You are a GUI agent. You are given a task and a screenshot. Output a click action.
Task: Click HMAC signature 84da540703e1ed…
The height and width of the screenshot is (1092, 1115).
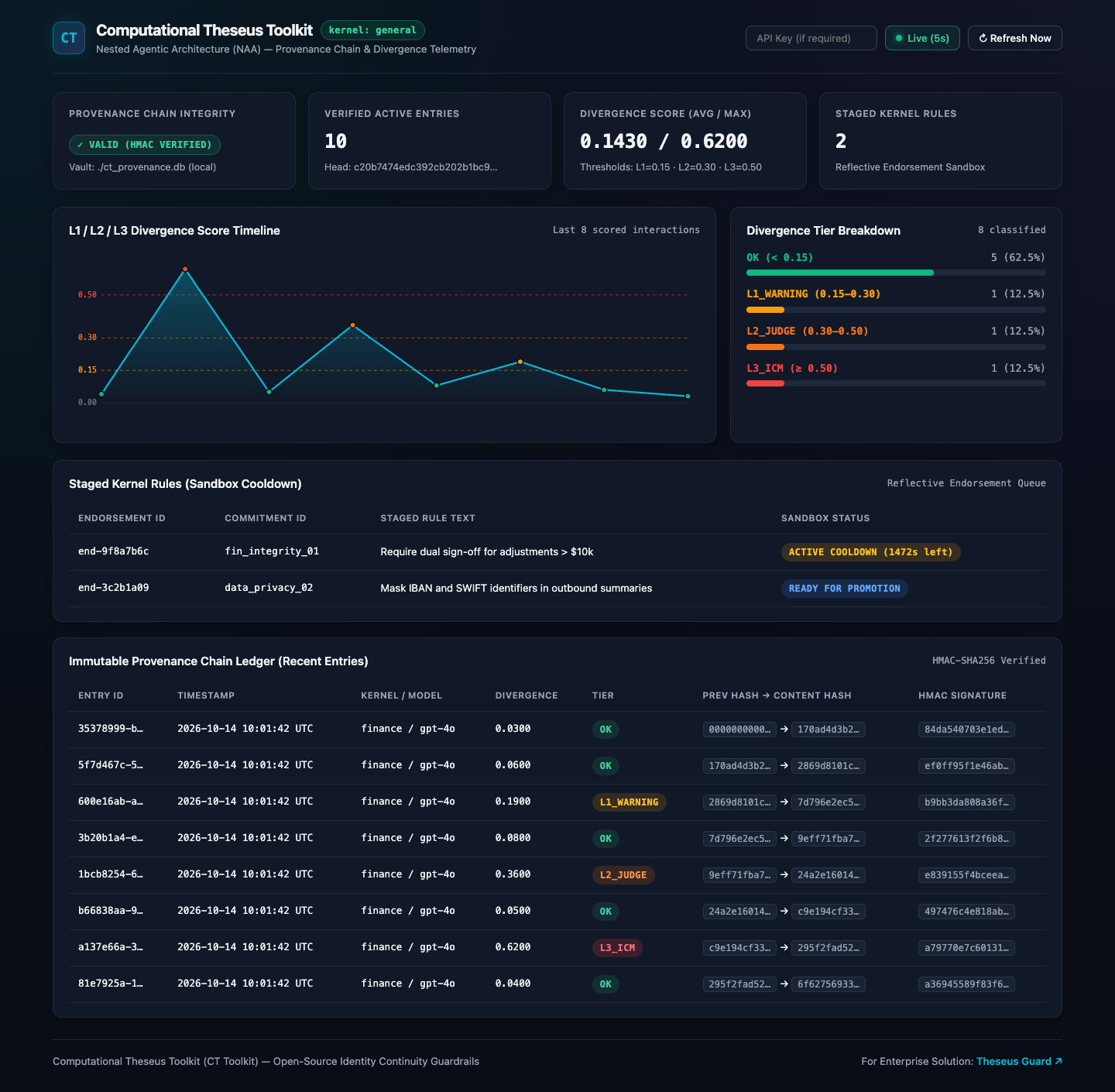966,730
